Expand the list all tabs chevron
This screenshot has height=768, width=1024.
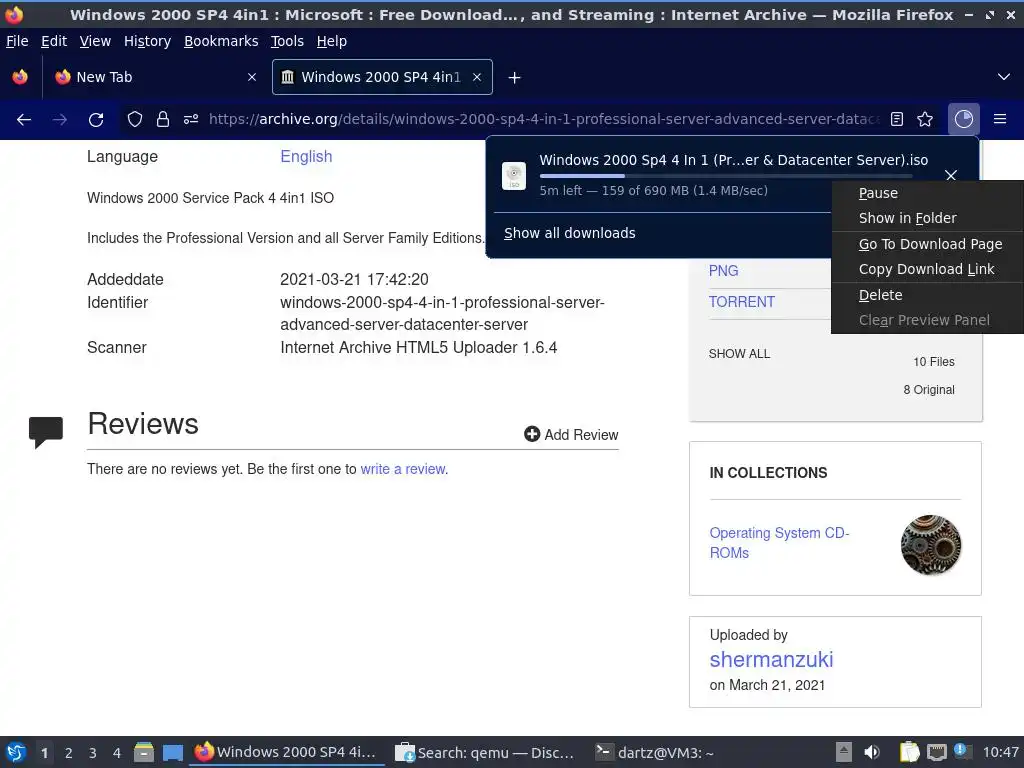pyautogui.click(x=1004, y=77)
